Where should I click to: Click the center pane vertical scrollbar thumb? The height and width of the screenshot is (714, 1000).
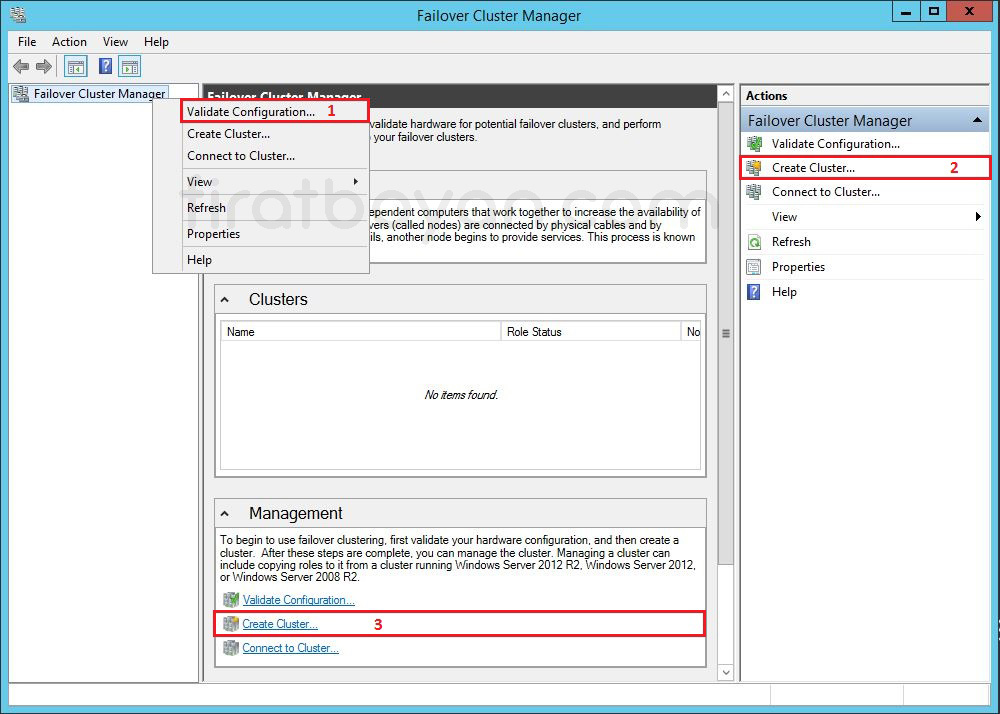pyautogui.click(x=726, y=333)
